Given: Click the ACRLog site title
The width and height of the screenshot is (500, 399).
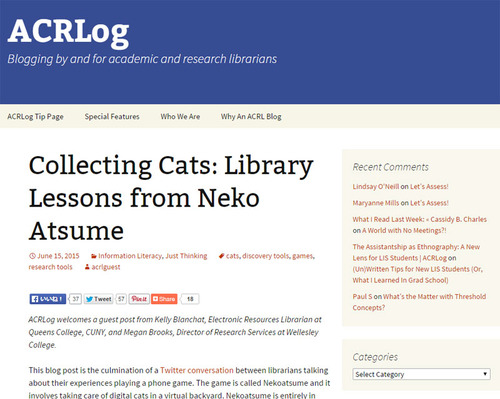Looking at the screenshot, I should click(x=68, y=32).
